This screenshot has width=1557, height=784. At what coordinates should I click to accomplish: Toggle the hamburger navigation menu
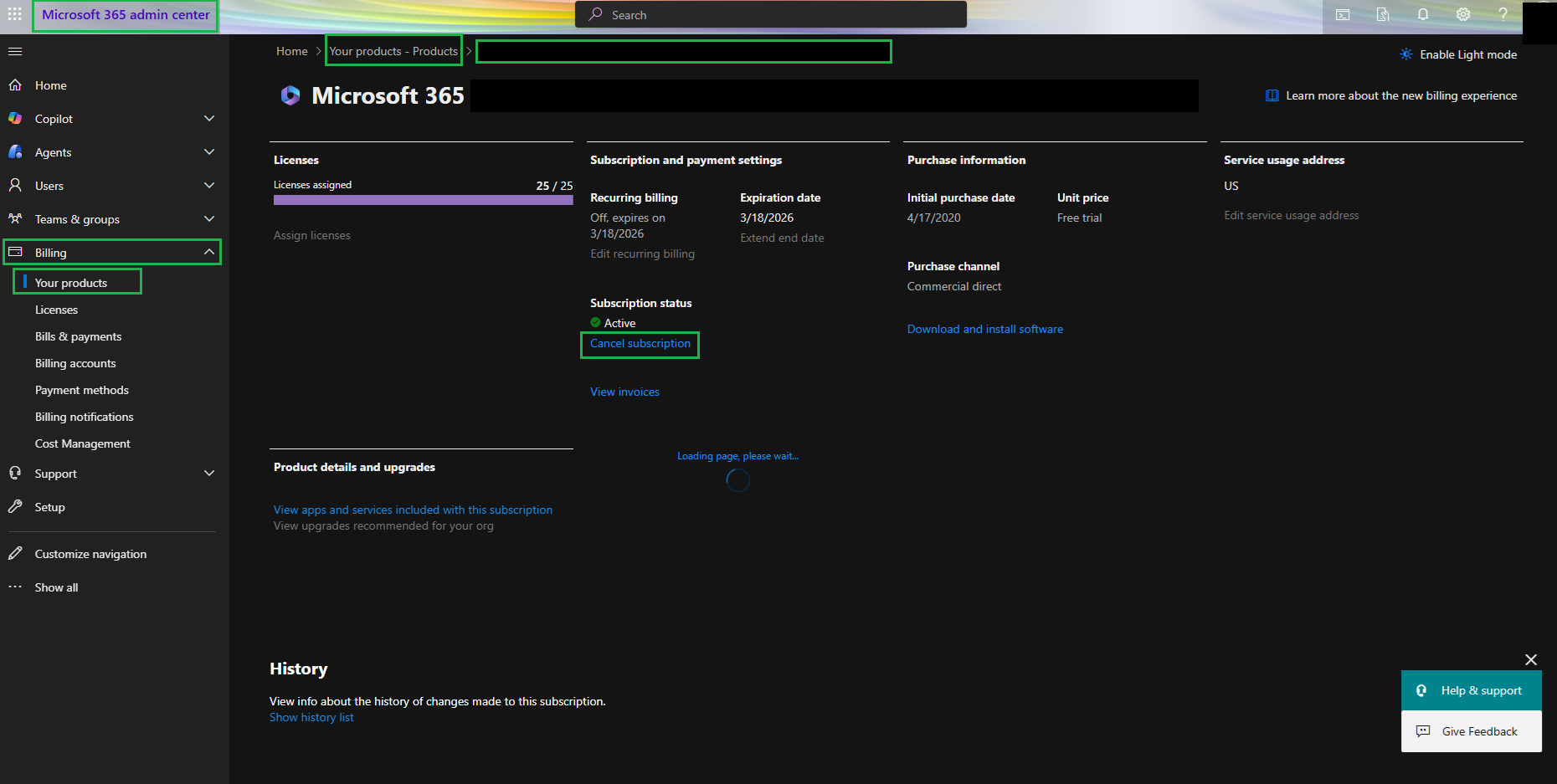(x=15, y=51)
